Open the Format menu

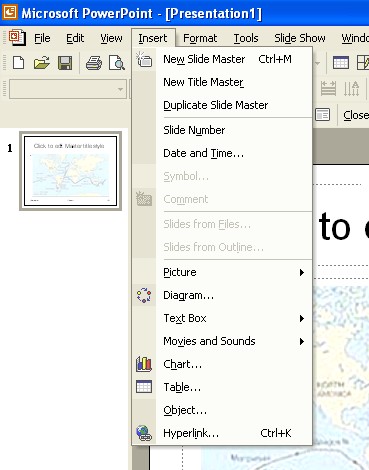200,38
